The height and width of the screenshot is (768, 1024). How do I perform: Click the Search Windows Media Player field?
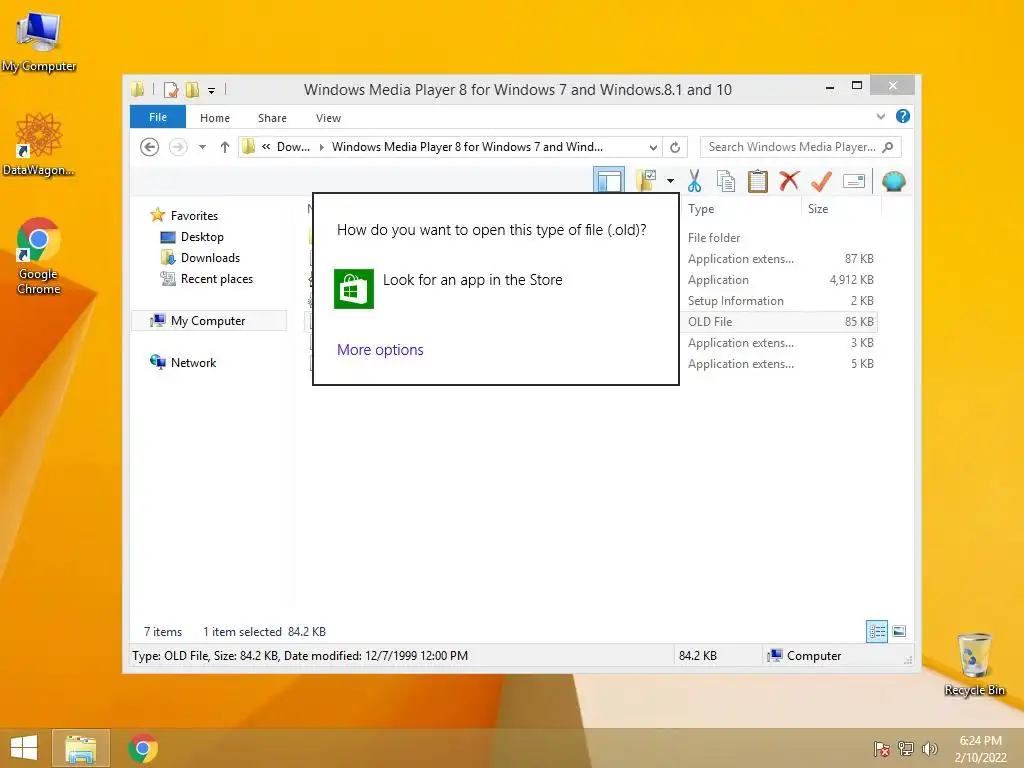click(x=800, y=147)
